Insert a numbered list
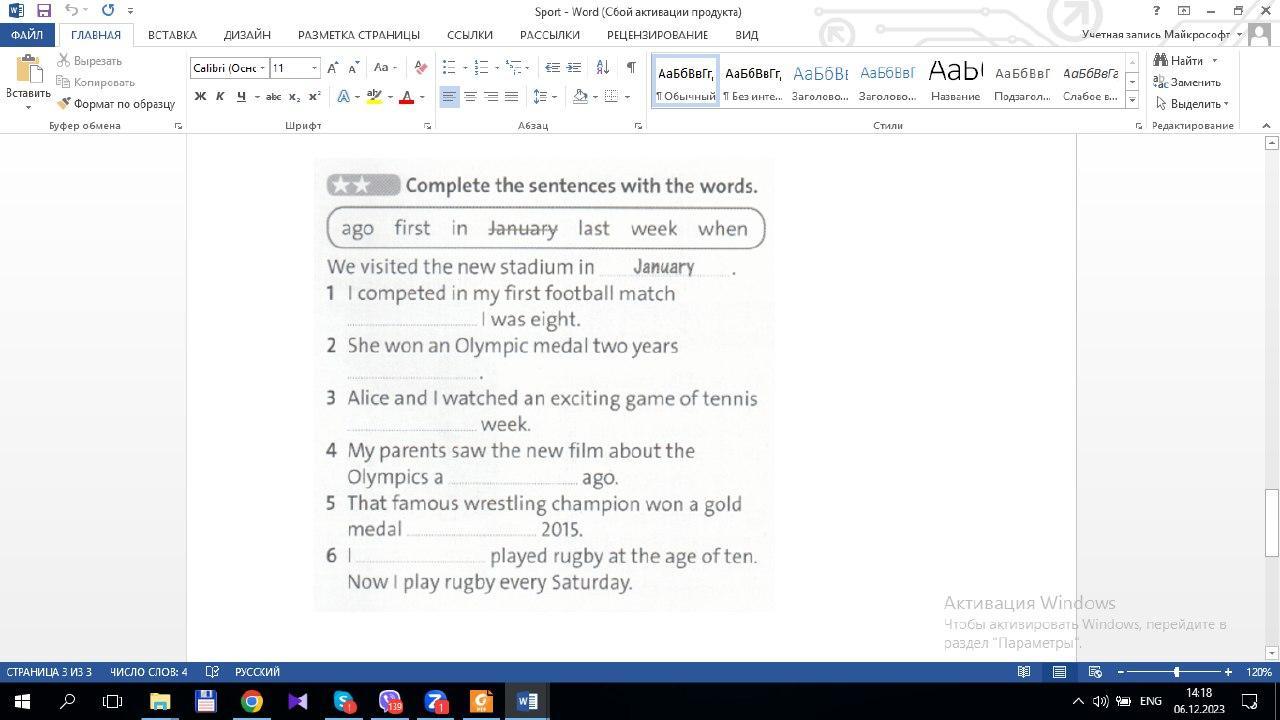 coord(481,68)
